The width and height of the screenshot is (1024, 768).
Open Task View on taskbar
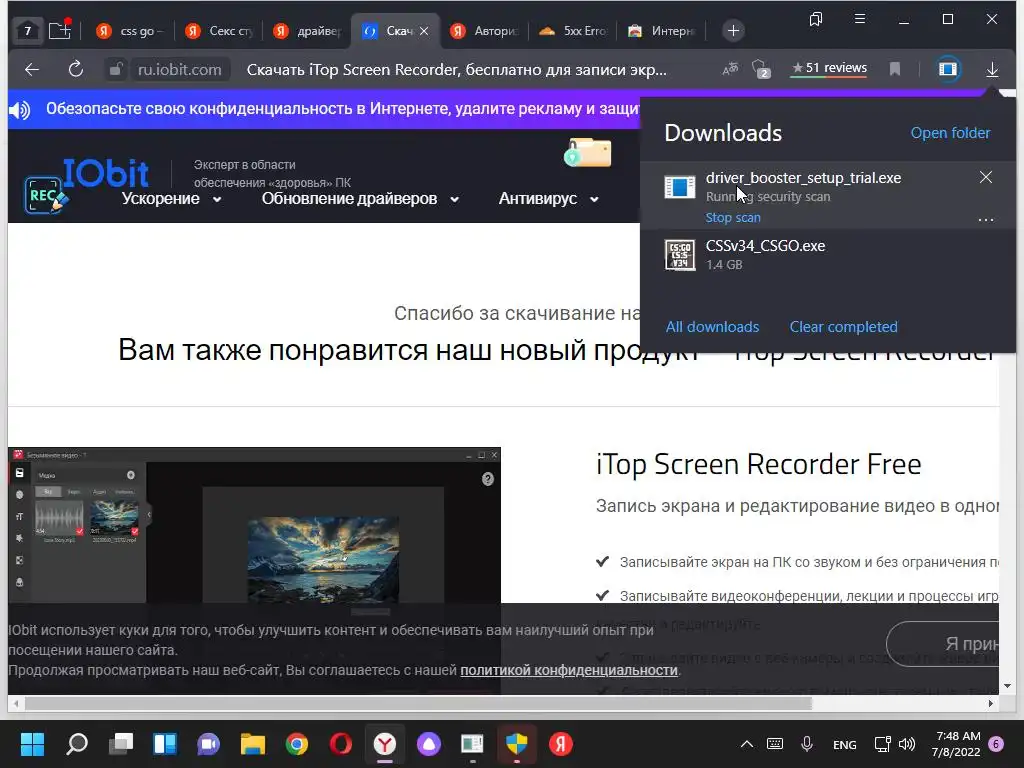pos(121,744)
